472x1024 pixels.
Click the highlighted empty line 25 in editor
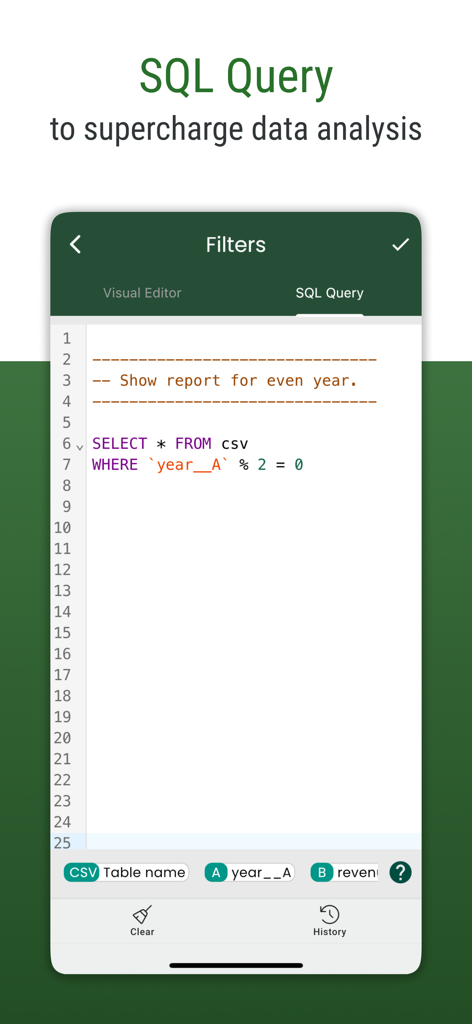[x=253, y=842]
